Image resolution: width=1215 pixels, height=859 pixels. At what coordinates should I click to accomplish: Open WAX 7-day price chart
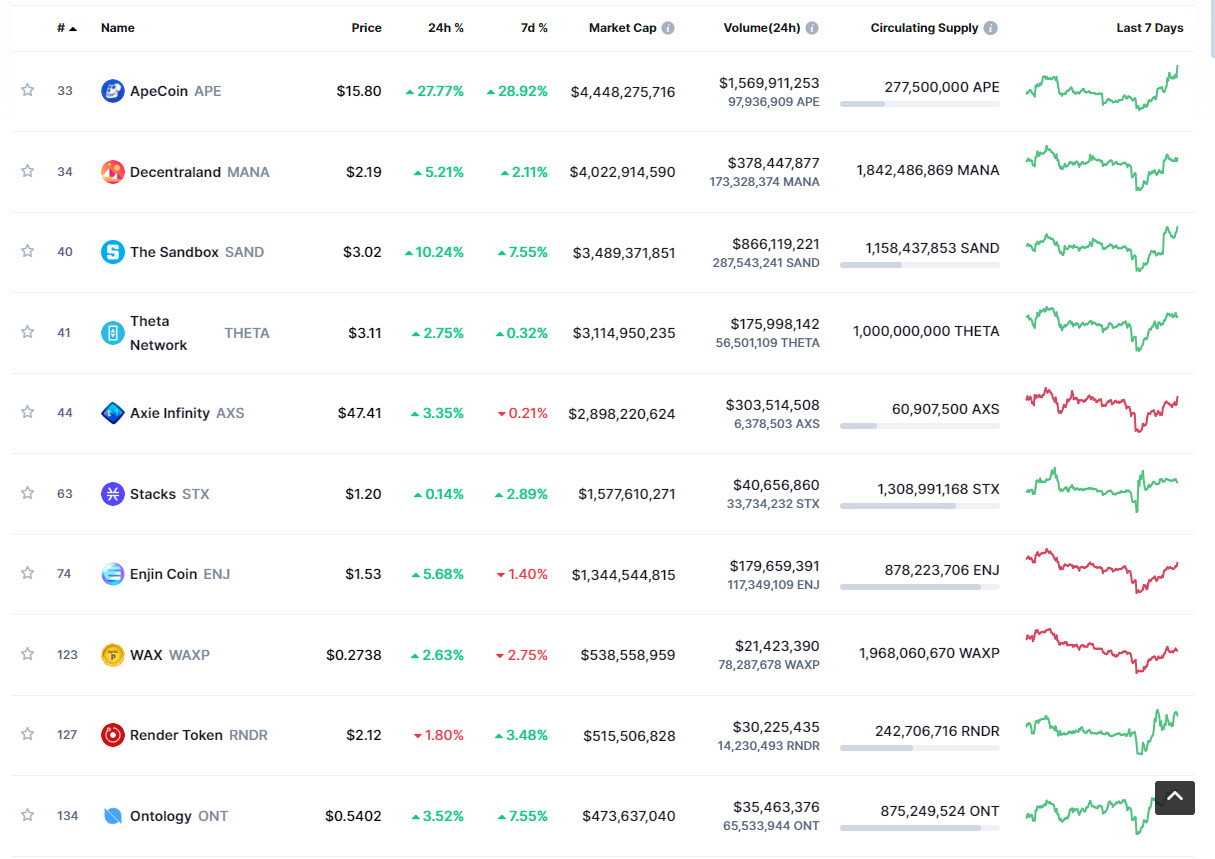point(1102,651)
